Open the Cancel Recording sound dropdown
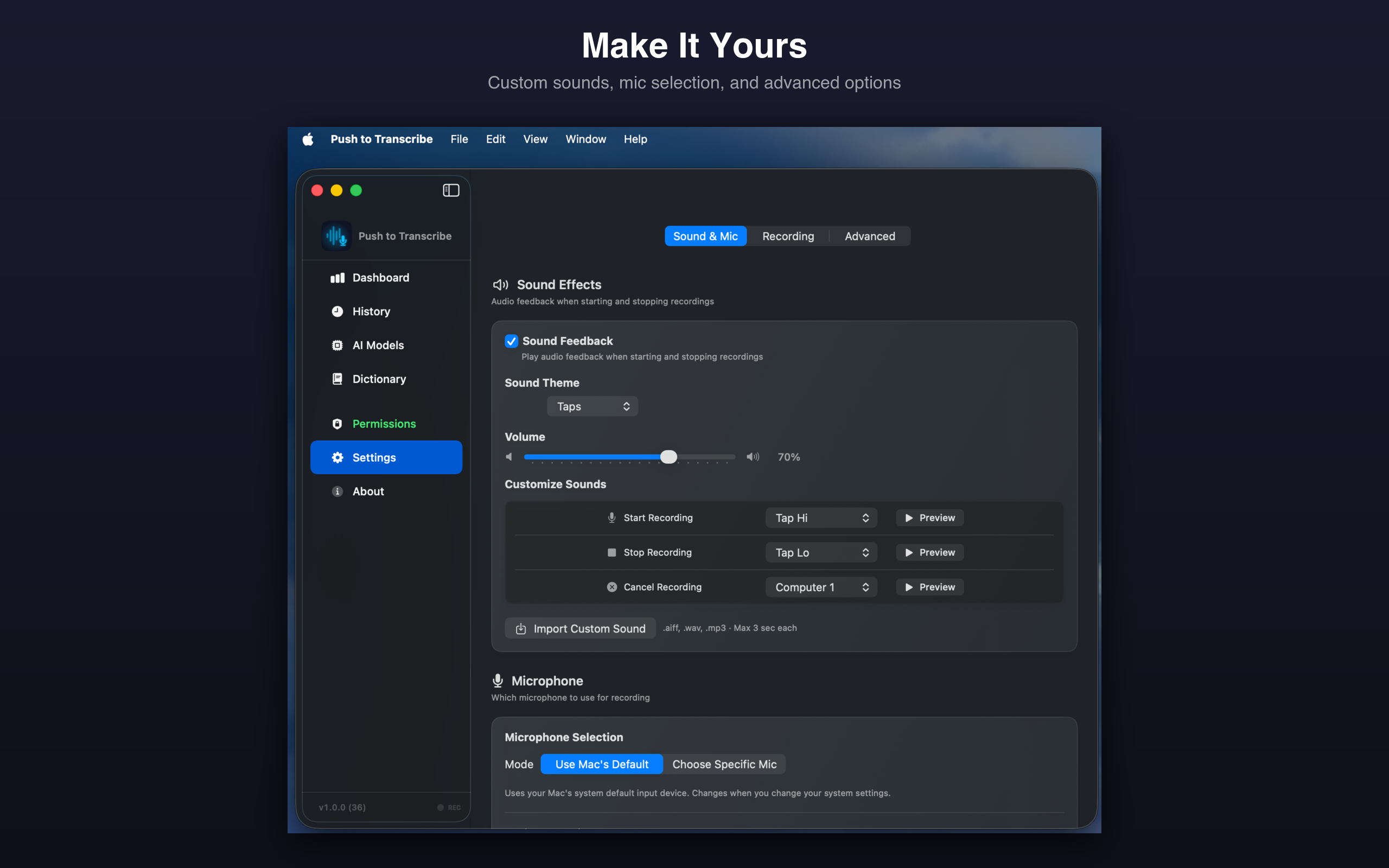Viewport: 1389px width, 868px height. (821, 586)
